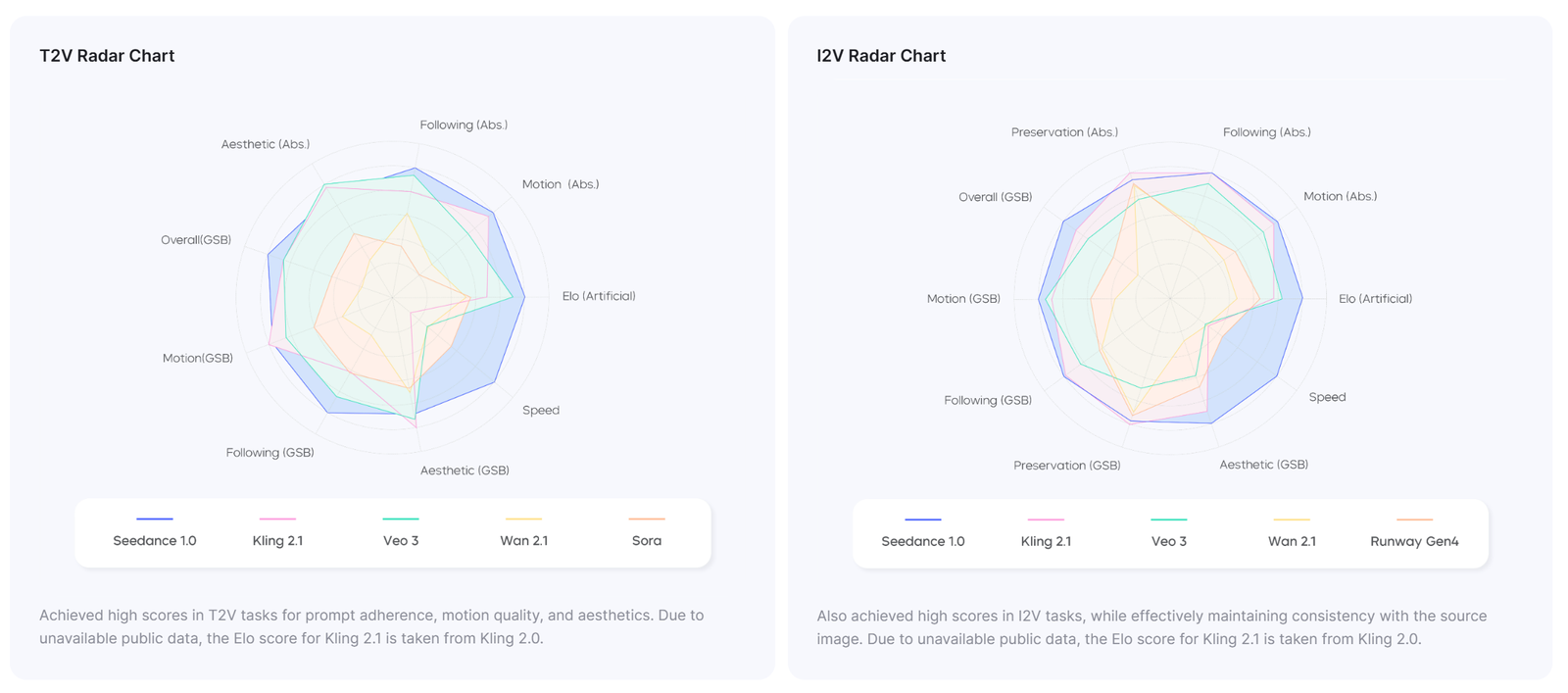
Task: Click Wan 2.1 legend in T2V chart
Action: pyautogui.click(x=523, y=531)
